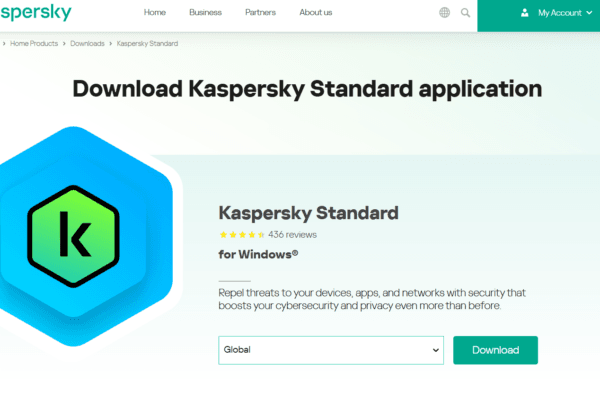Open the language globe icon
Image resolution: width=600 pixels, height=400 pixels.
pyautogui.click(x=444, y=13)
